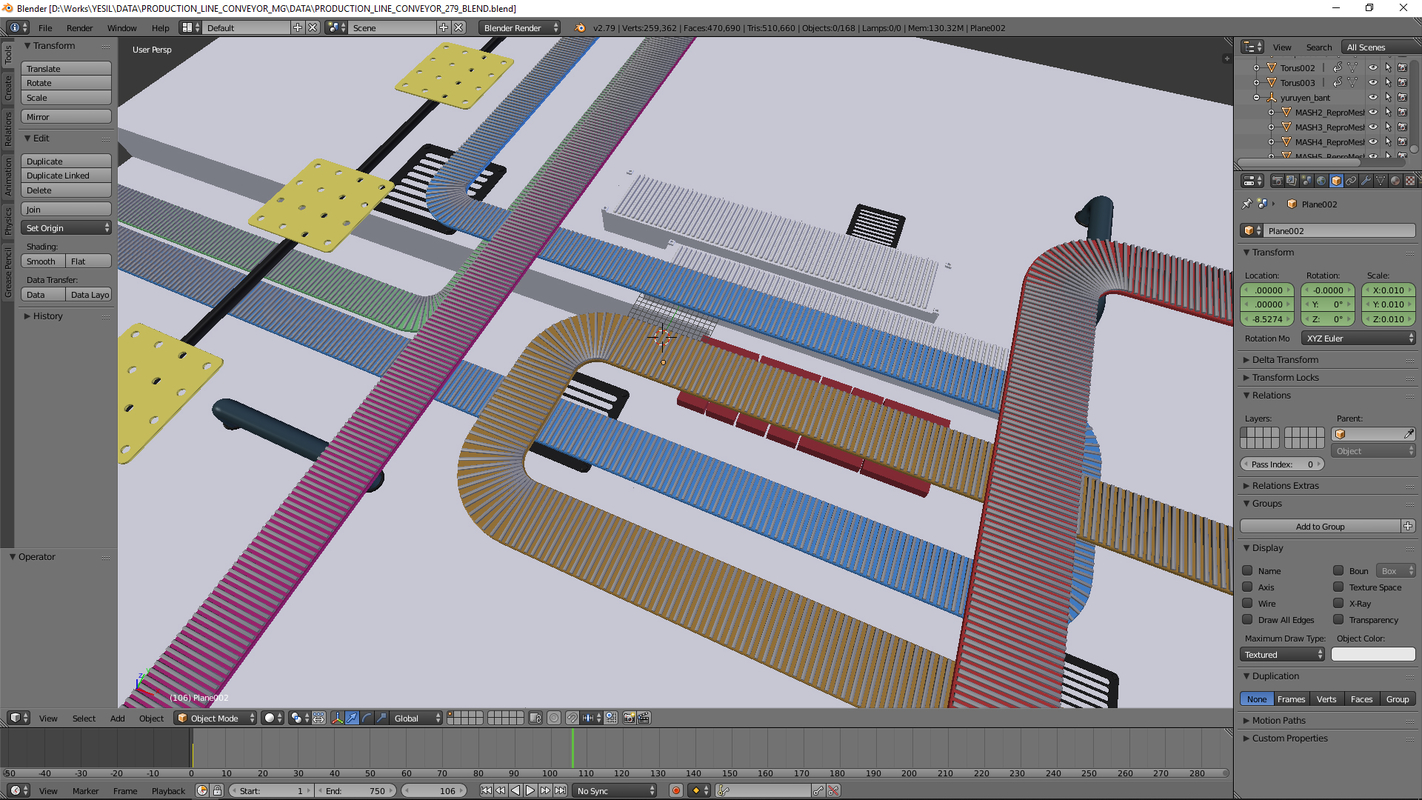The width and height of the screenshot is (1422, 800).
Task: Click the automatic keyframe record button
Action: (676, 791)
